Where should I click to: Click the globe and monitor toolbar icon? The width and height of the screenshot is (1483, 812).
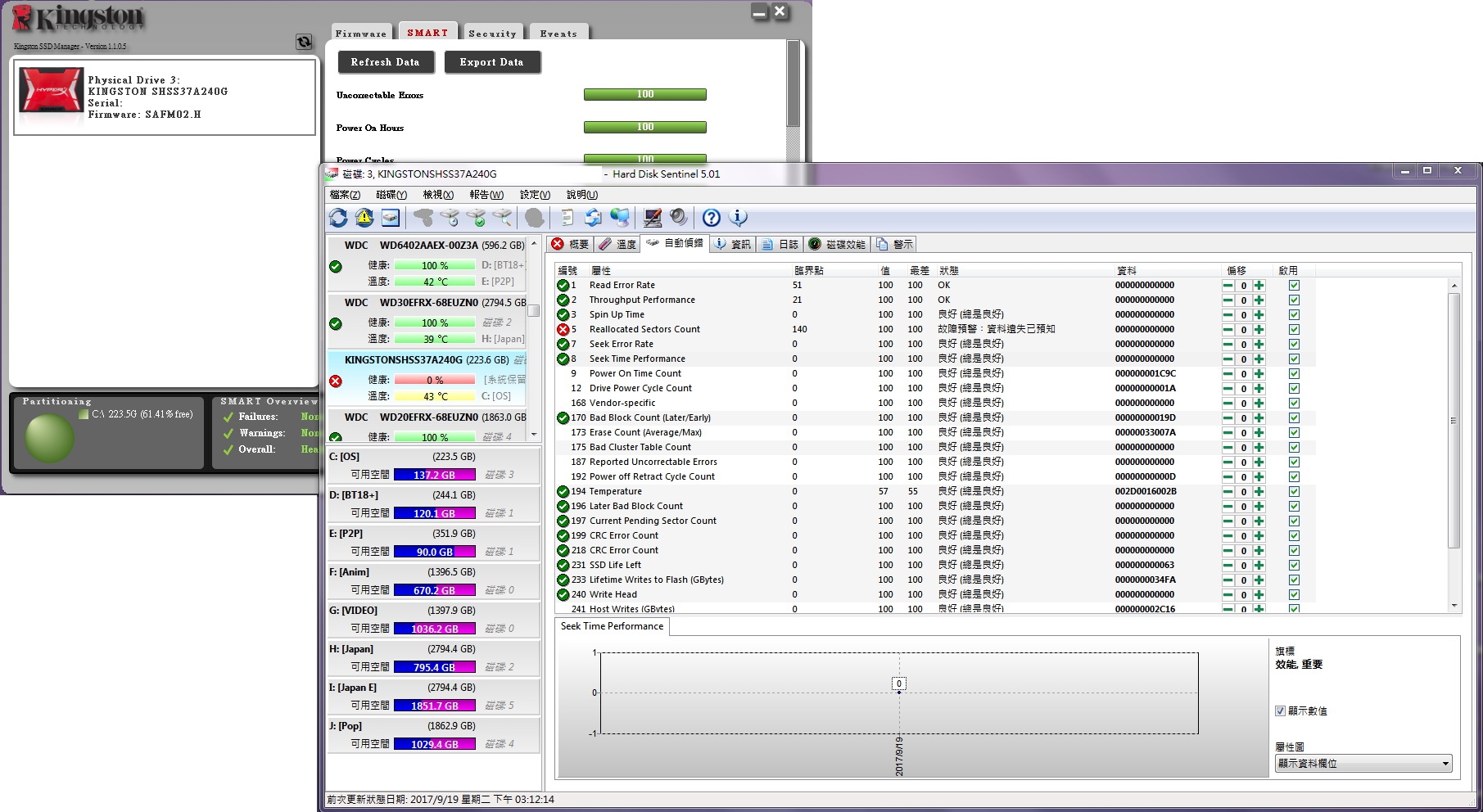(x=620, y=218)
